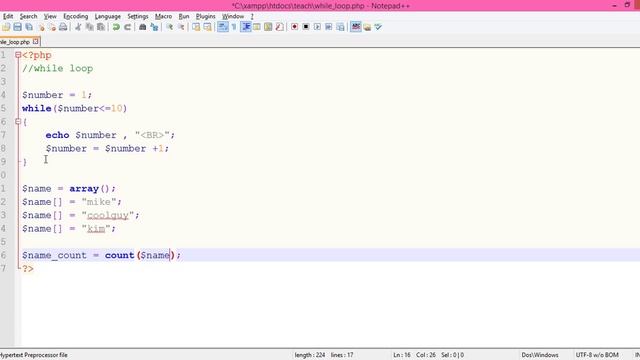Open the Document Map icon
Viewport: 640px width, 360px height.
click(268, 27)
